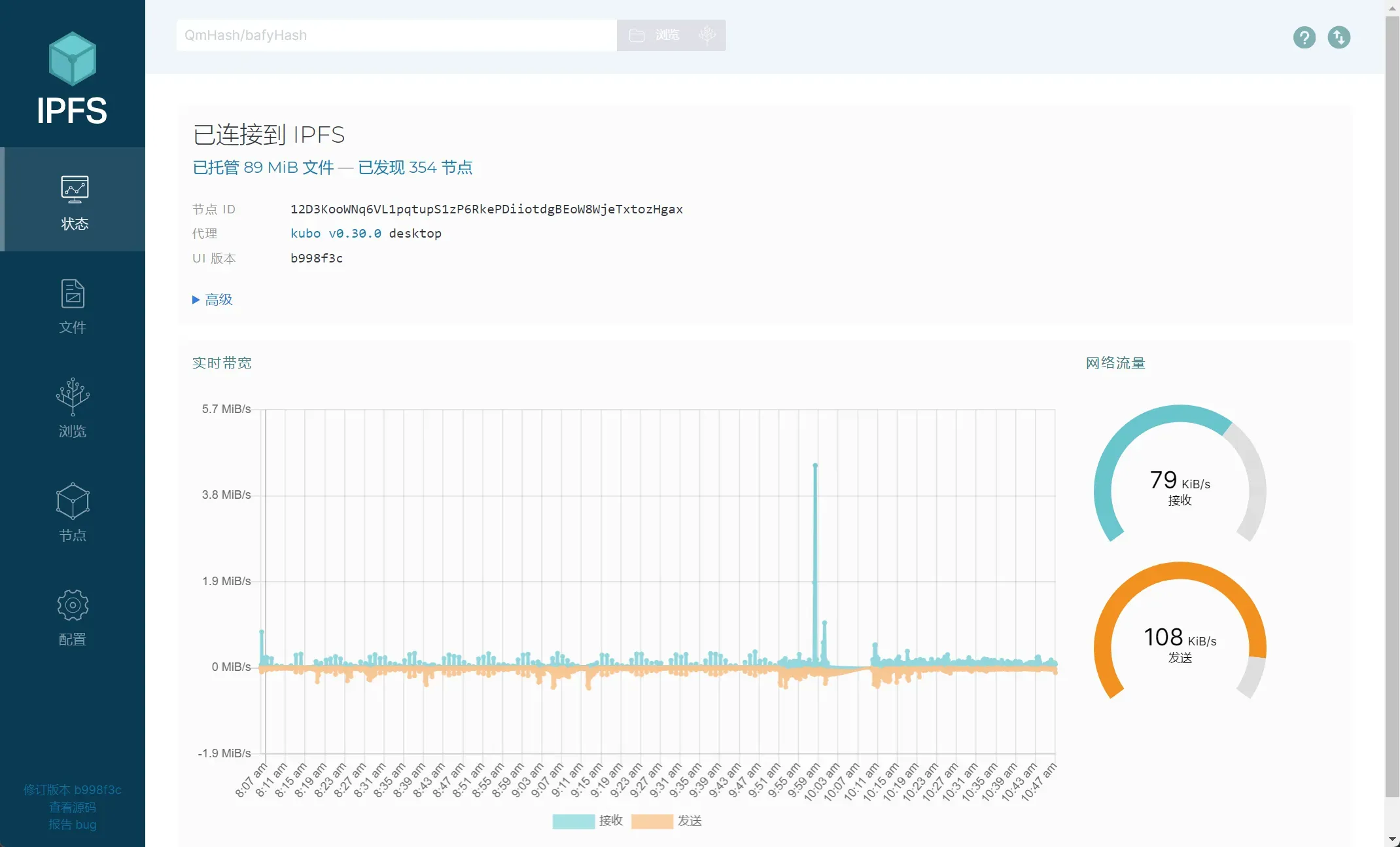Open the 浏览 explore tree icon in sidebar
1400x847 pixels.
click(x=73, y=397)
